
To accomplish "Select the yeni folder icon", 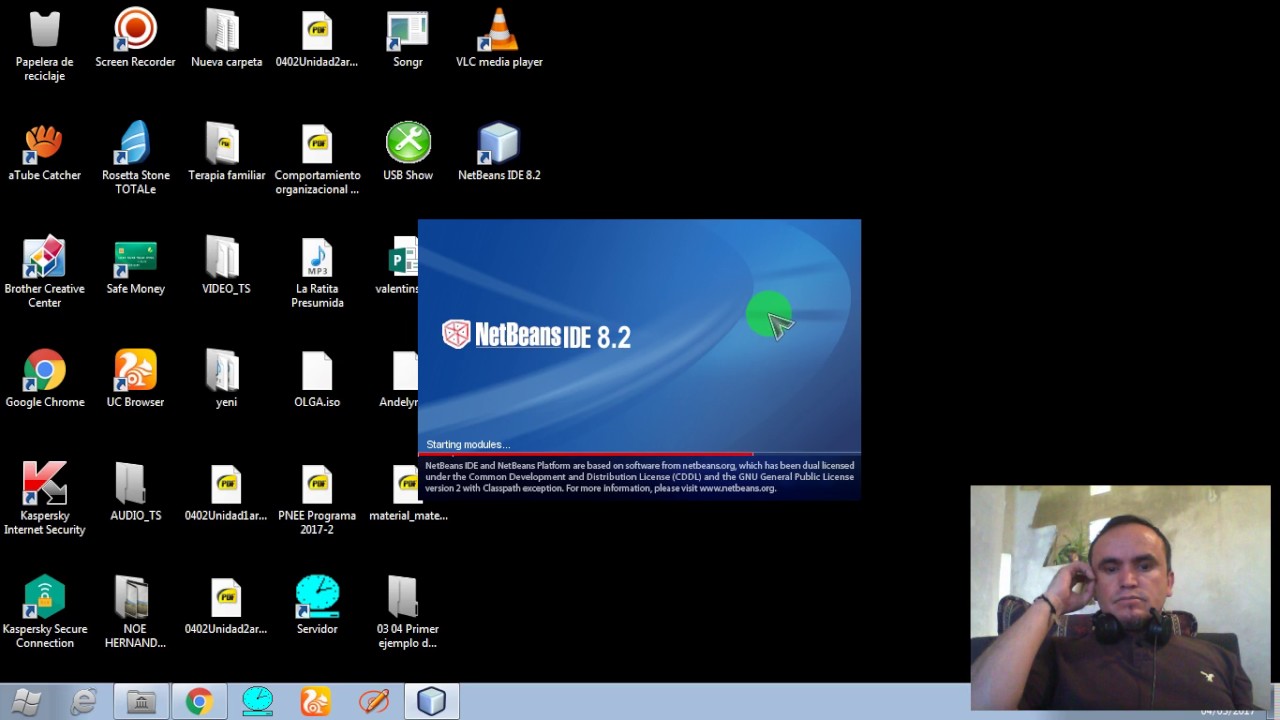I will (226, 379).
